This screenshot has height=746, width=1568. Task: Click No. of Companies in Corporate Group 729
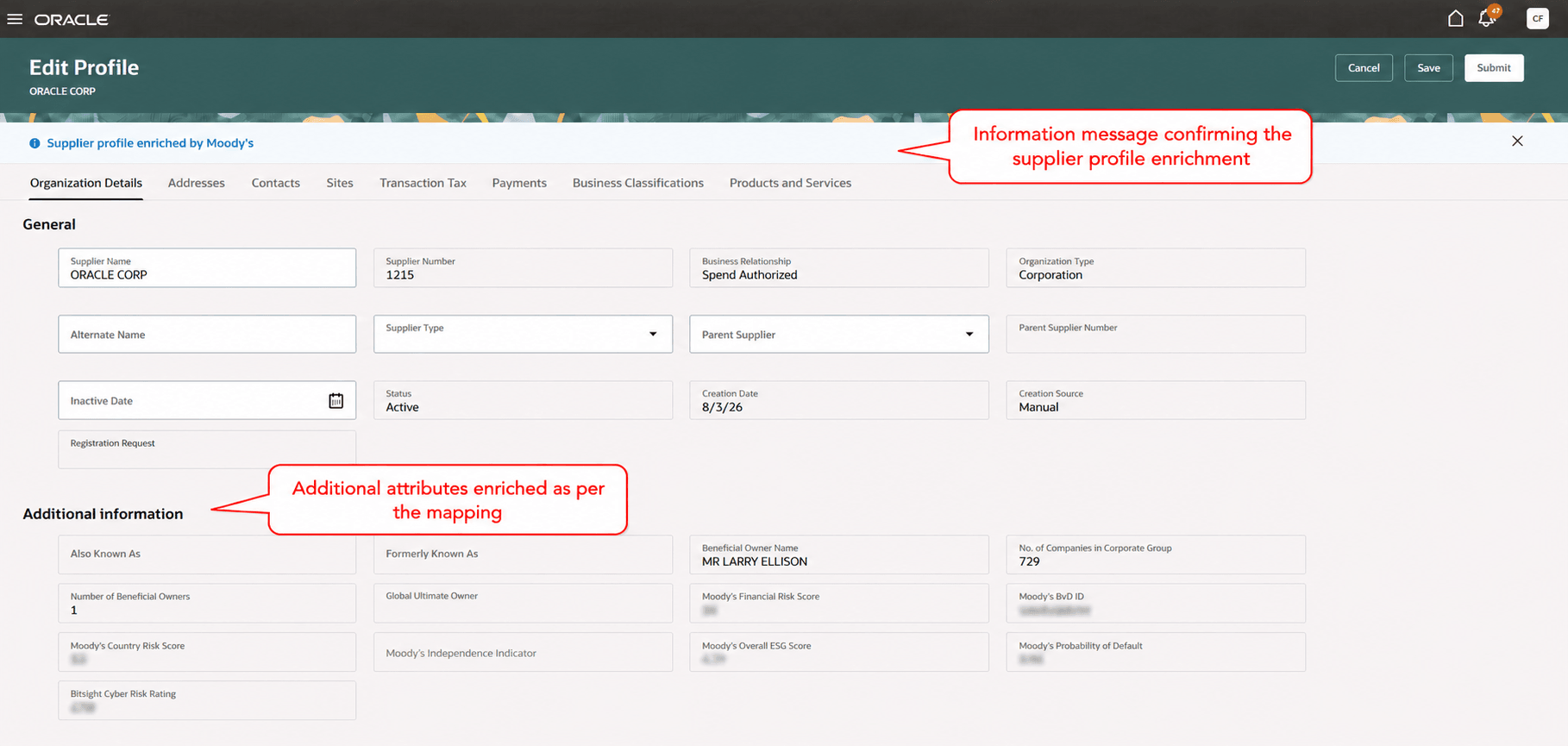[x=1156, y=555]
